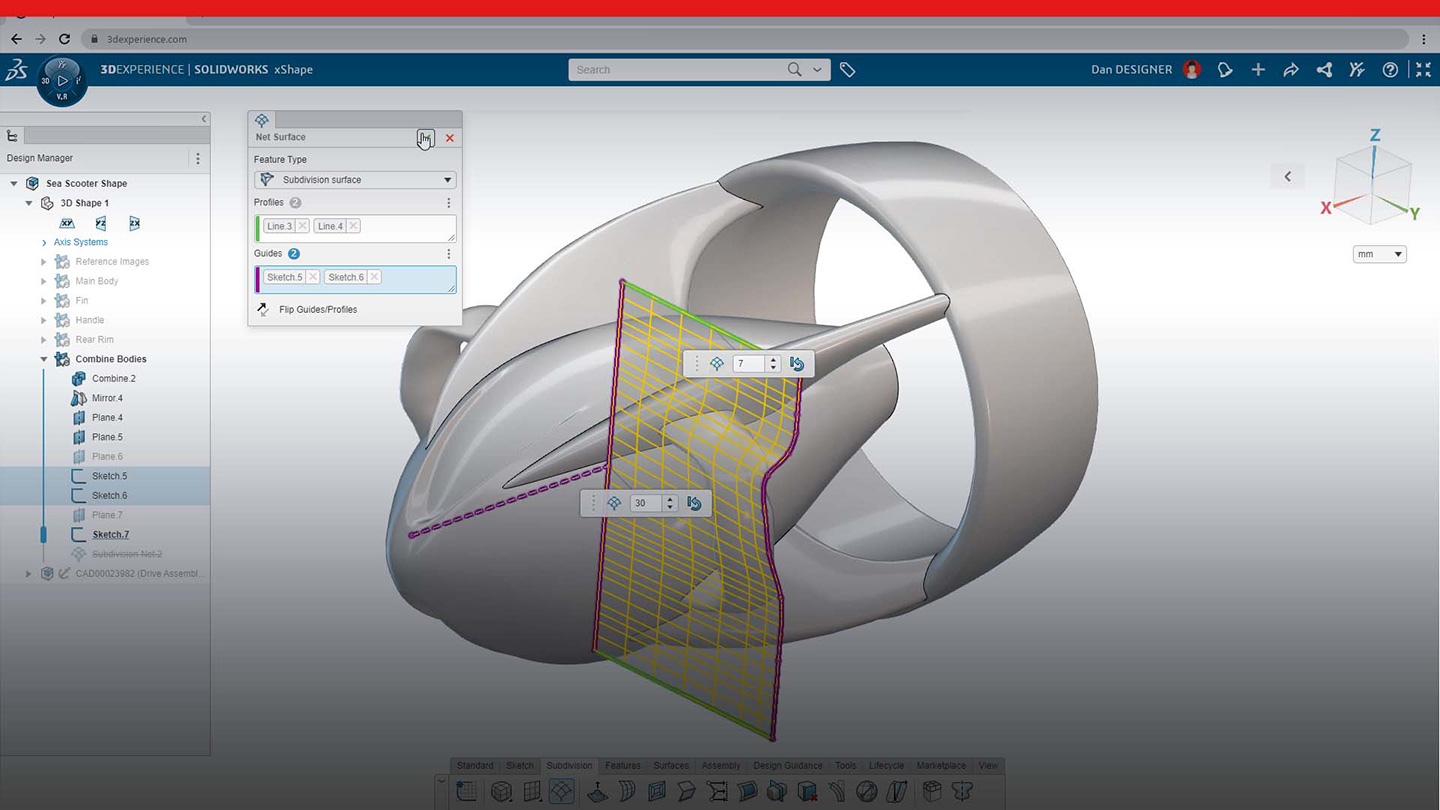Viewport: 1440px width, 810px height.
Task: Increase the subdivision count stepper showing 7
Action: (773, 358)
